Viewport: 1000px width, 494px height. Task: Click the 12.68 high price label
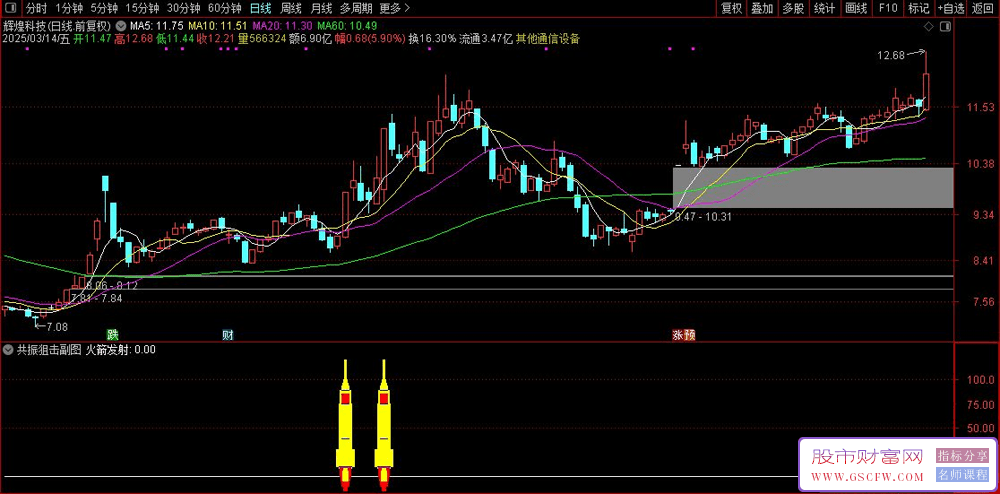point(890,55)
